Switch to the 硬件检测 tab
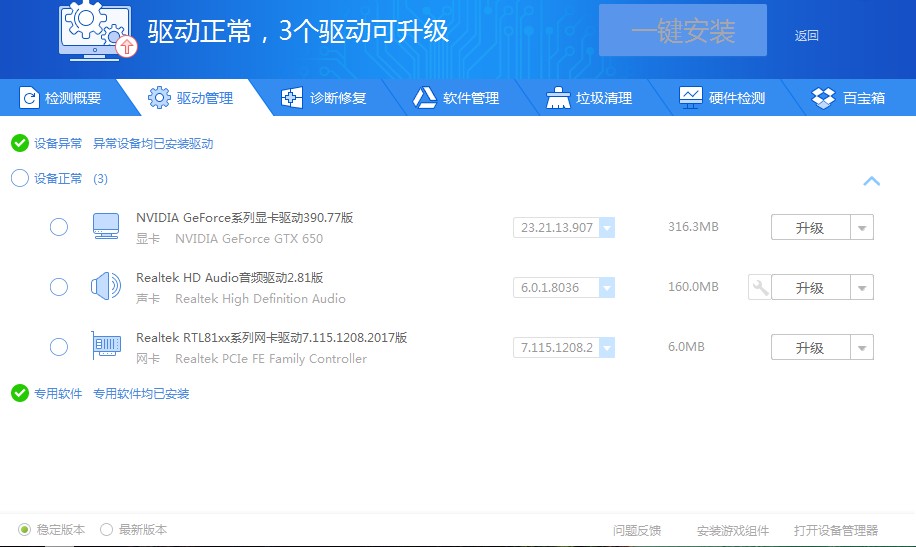This screenshot has height=547, width=916. tap(723, 98)
